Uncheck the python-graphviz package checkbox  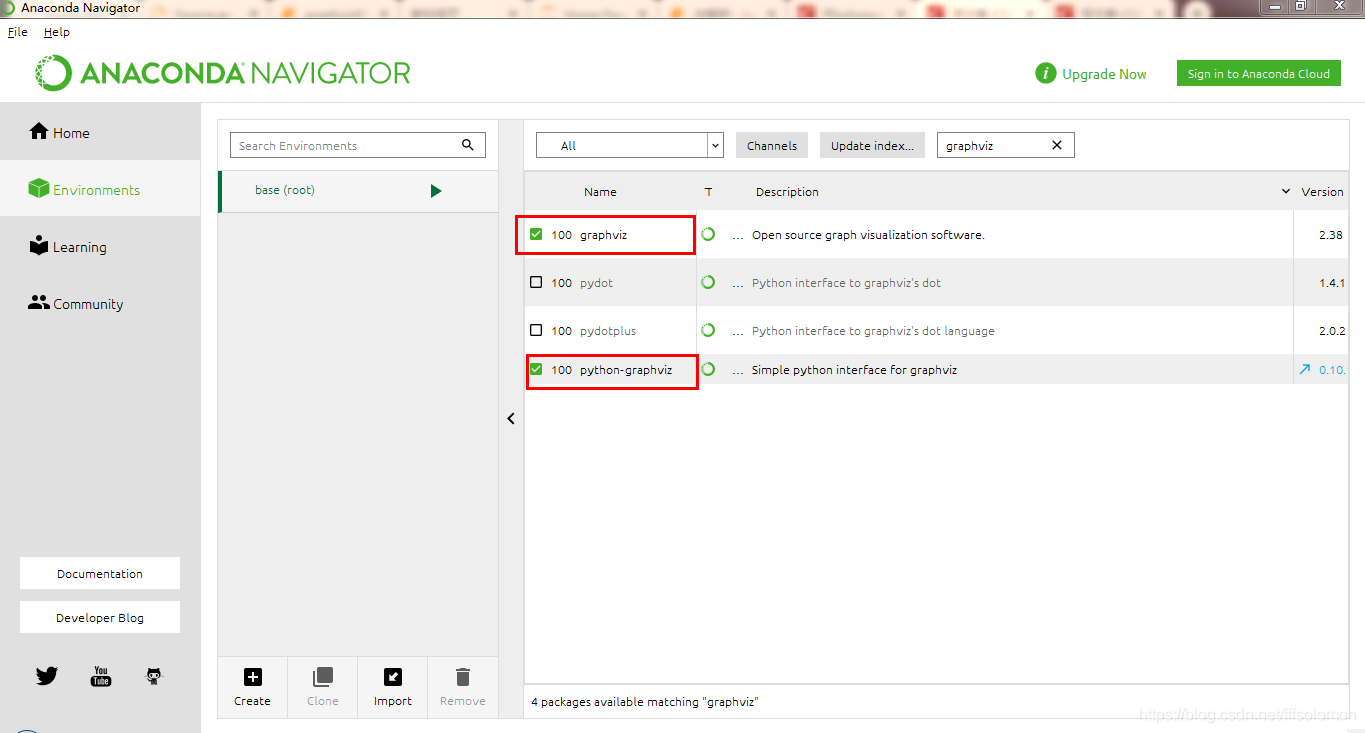(x=536, y=369)
